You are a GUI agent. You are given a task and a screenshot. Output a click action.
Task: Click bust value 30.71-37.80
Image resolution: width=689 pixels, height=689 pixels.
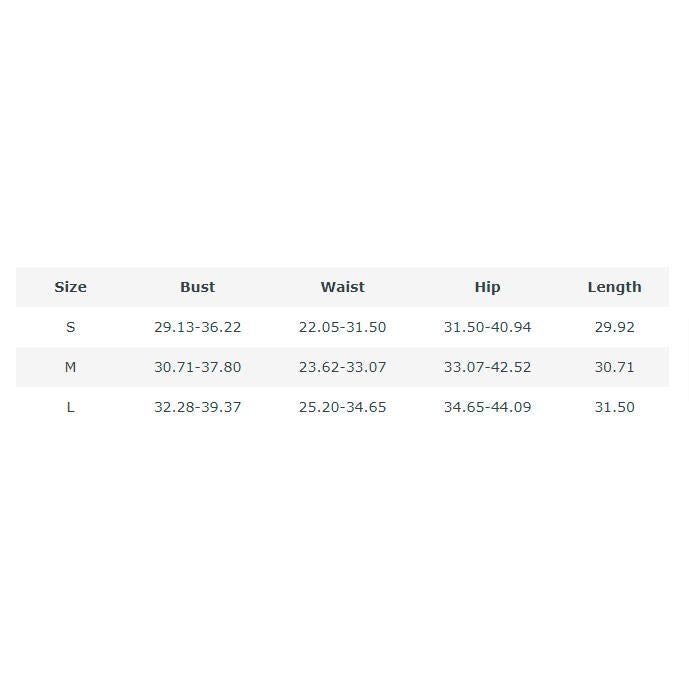point(197,367)
